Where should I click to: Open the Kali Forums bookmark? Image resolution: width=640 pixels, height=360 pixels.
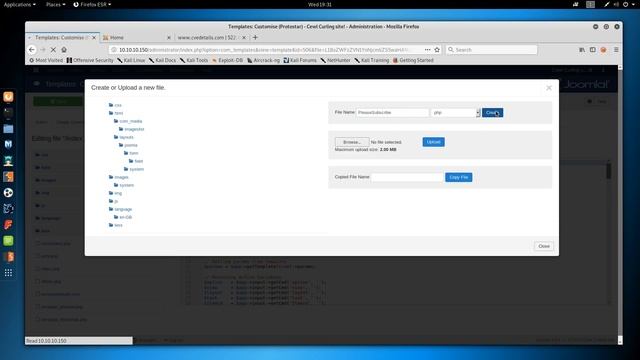[300, 60]
